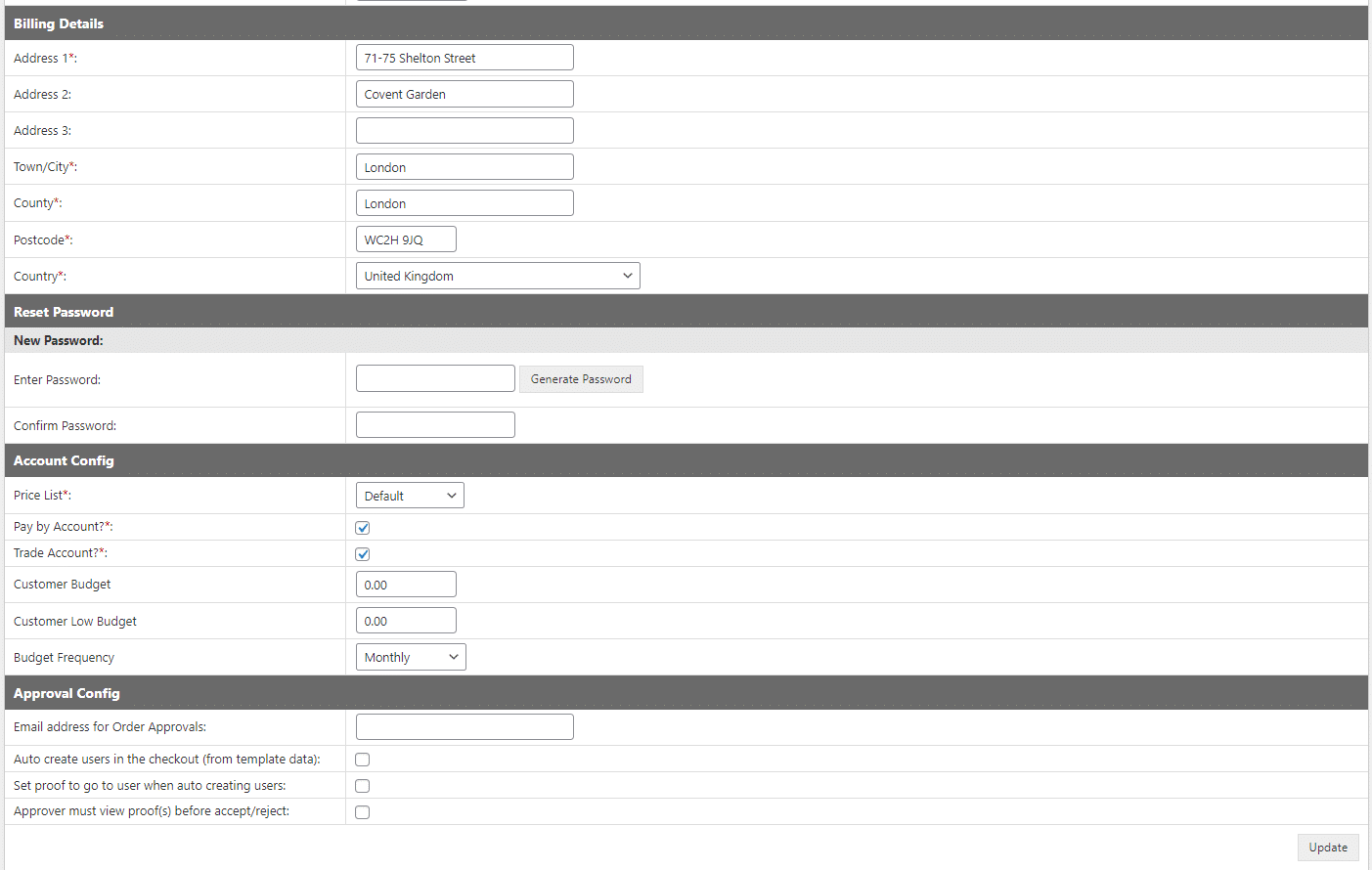
Task: Click the Address 1 input field
Action: click(465, 58)
